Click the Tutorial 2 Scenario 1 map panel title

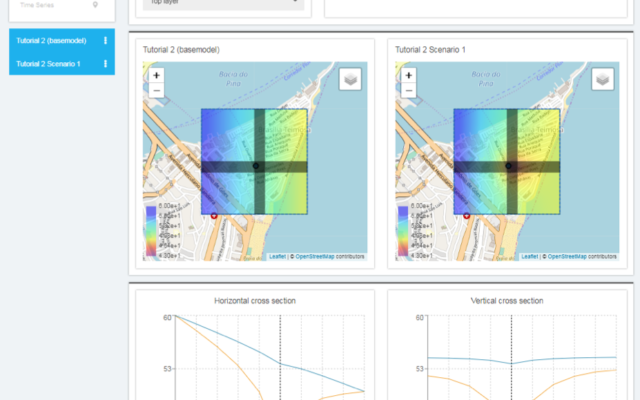coord(430,50)
